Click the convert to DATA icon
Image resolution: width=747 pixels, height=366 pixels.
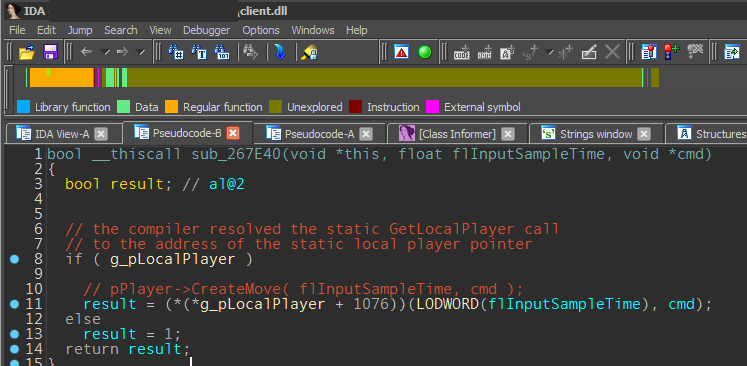[485, 52]
